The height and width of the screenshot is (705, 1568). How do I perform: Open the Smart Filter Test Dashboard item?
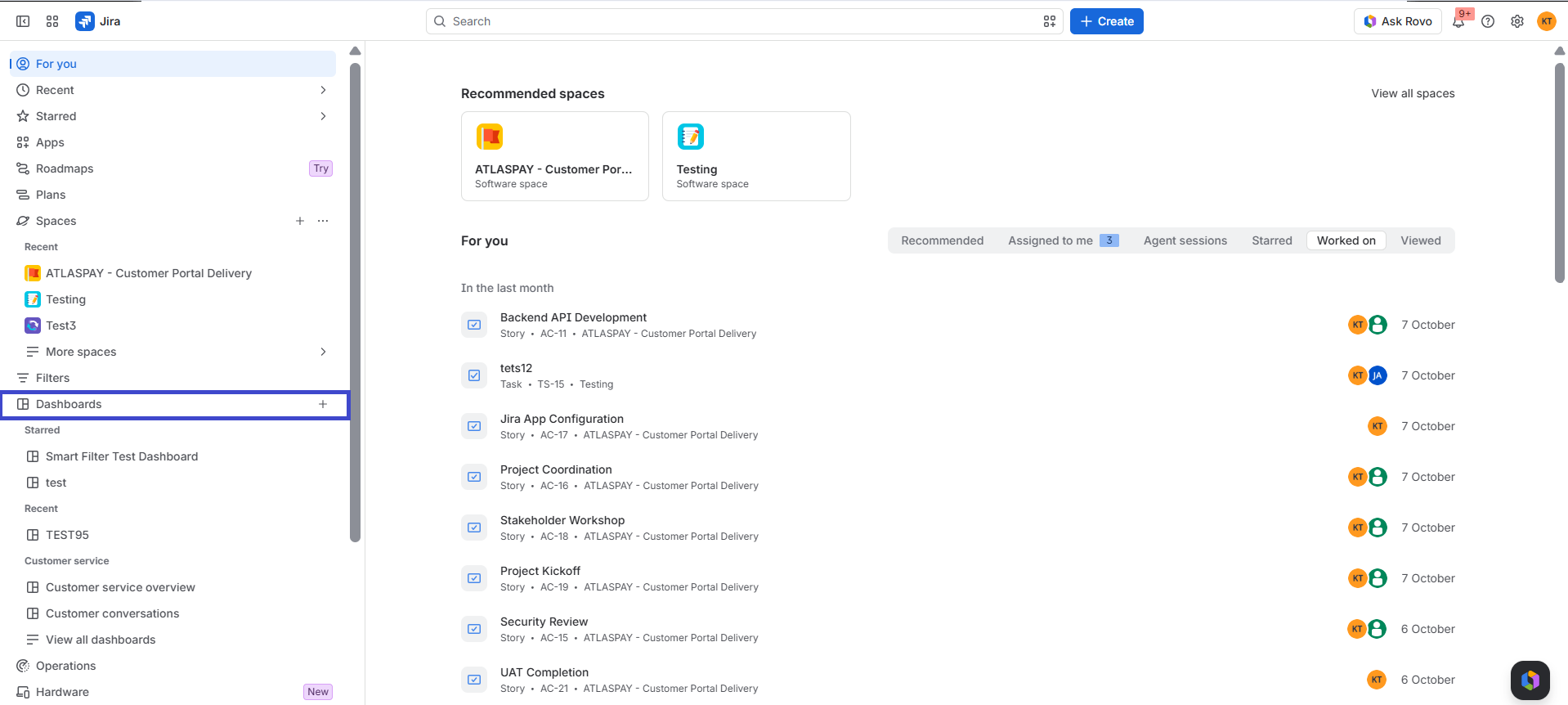[122, 456]
